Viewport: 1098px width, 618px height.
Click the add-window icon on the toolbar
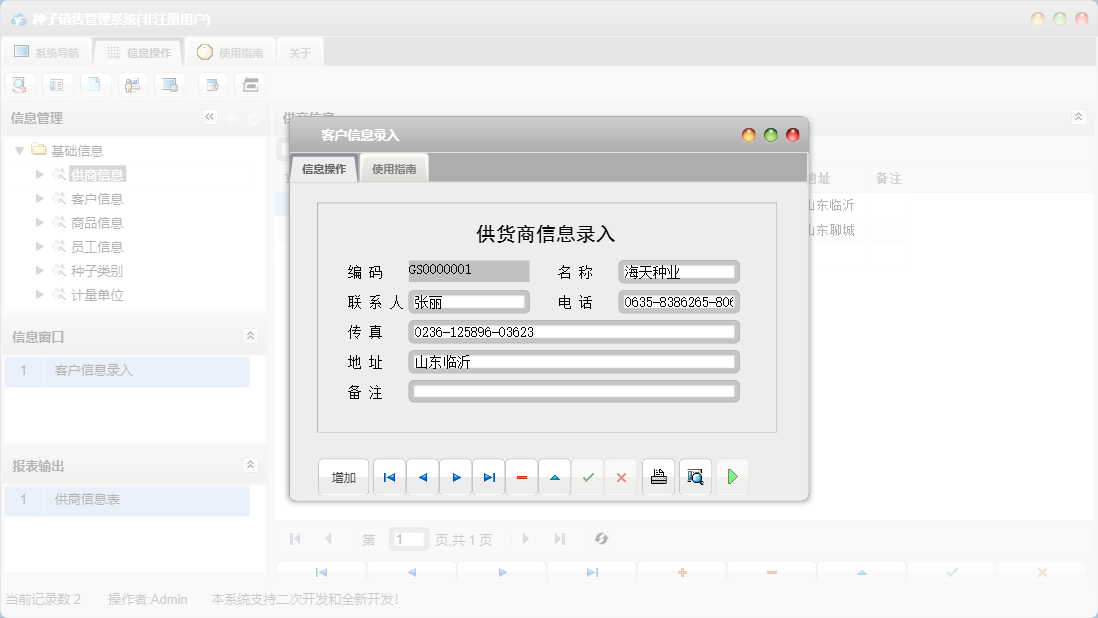212,84
